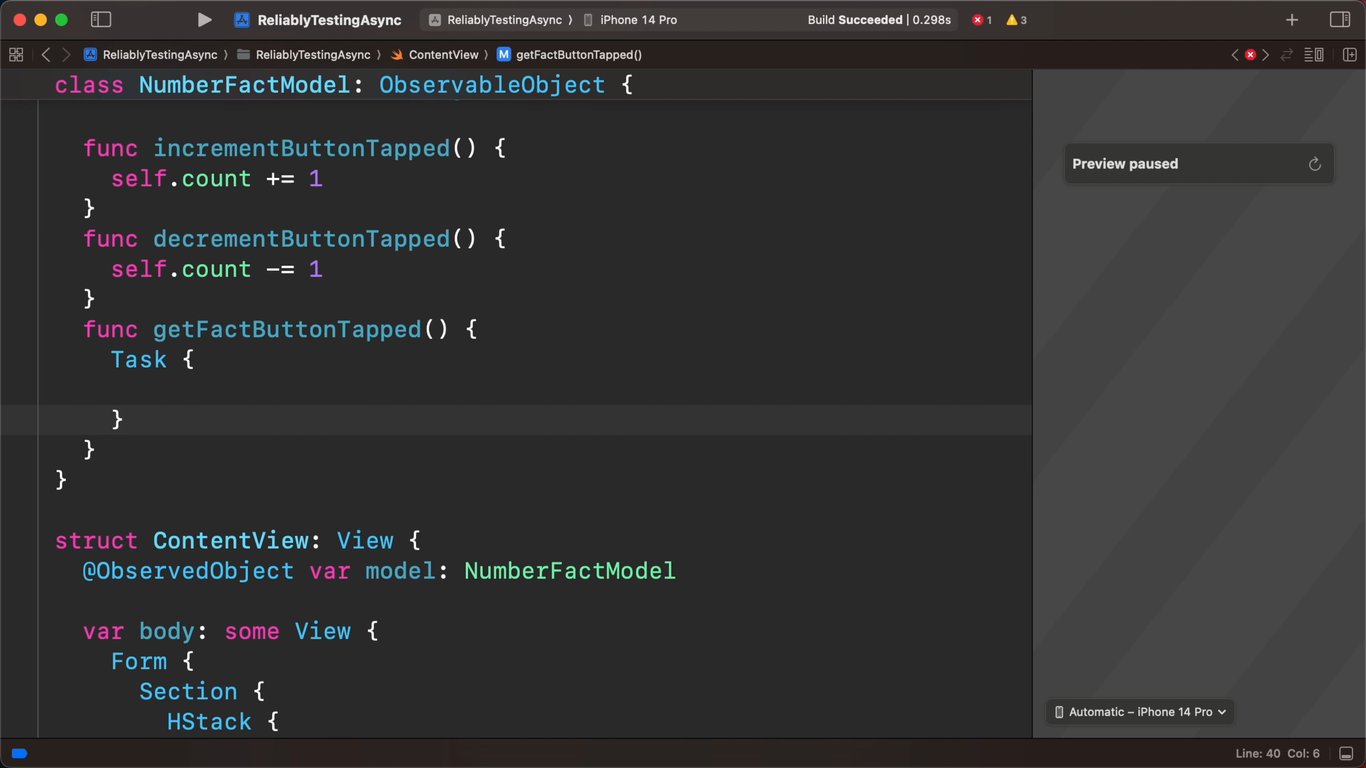
Task: Click the decrementButtonTapped function name
Action: click(301, 239)
